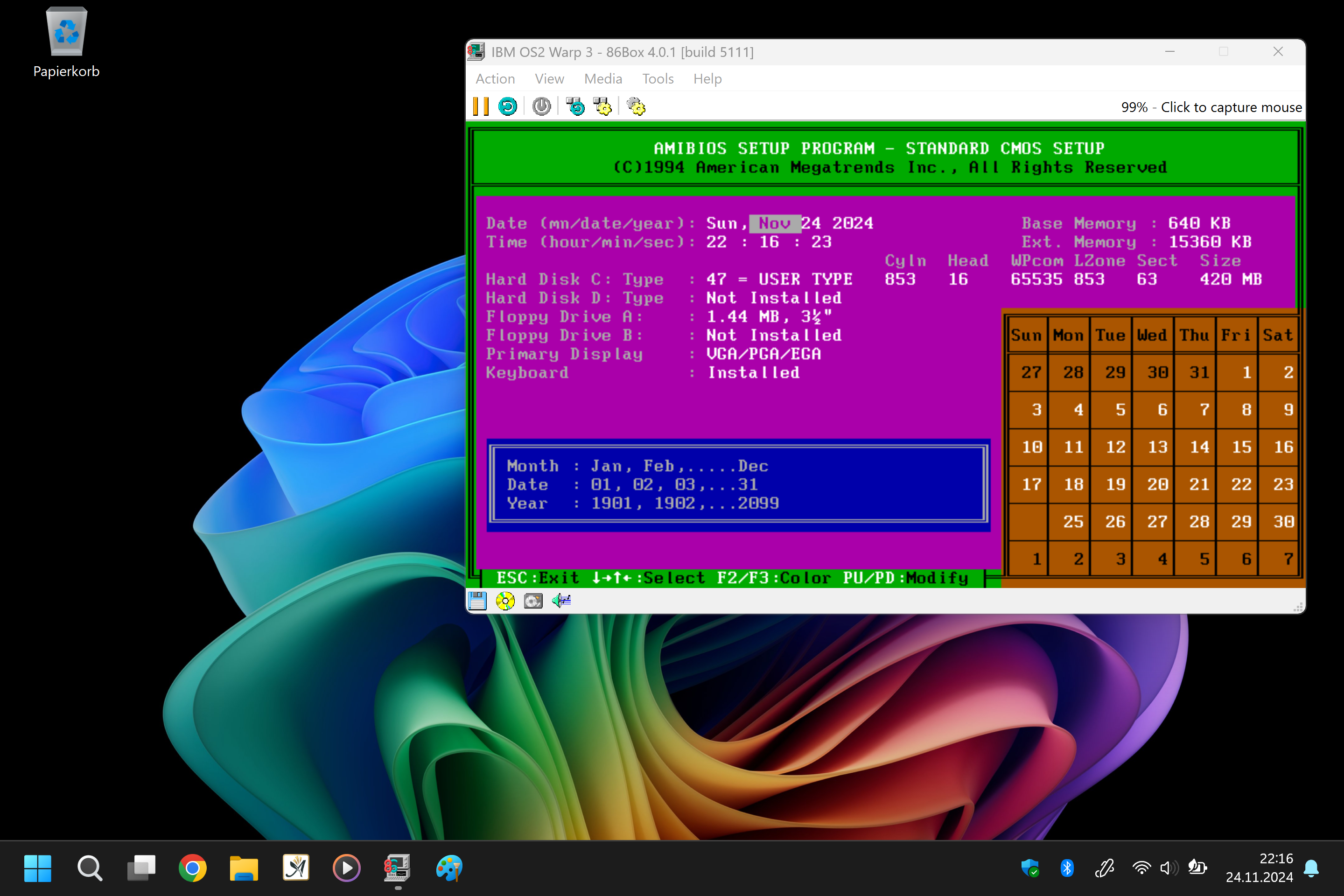Open the Windows Start menu
1344x896 pixels.
coord(38,868)
